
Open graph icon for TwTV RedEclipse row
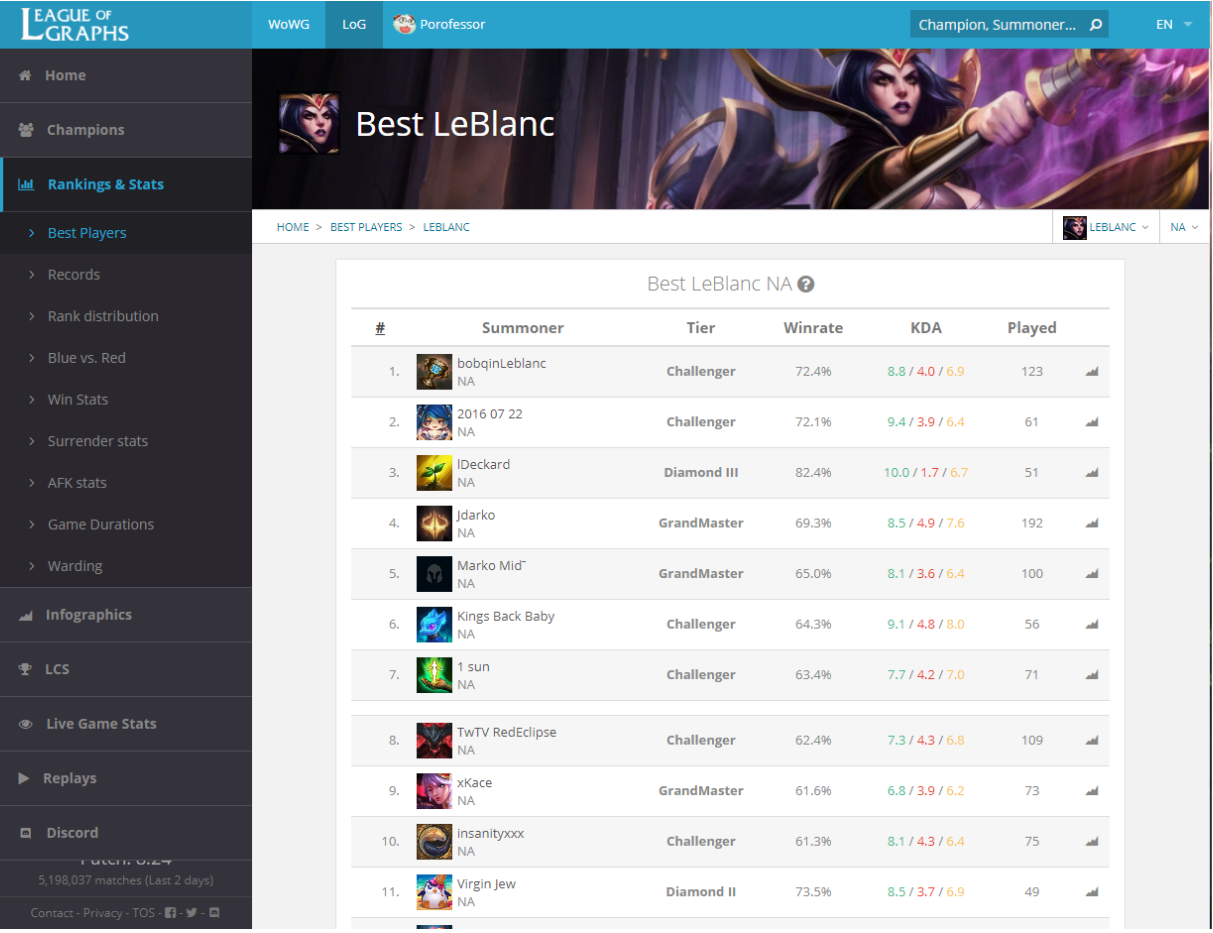1091,740
